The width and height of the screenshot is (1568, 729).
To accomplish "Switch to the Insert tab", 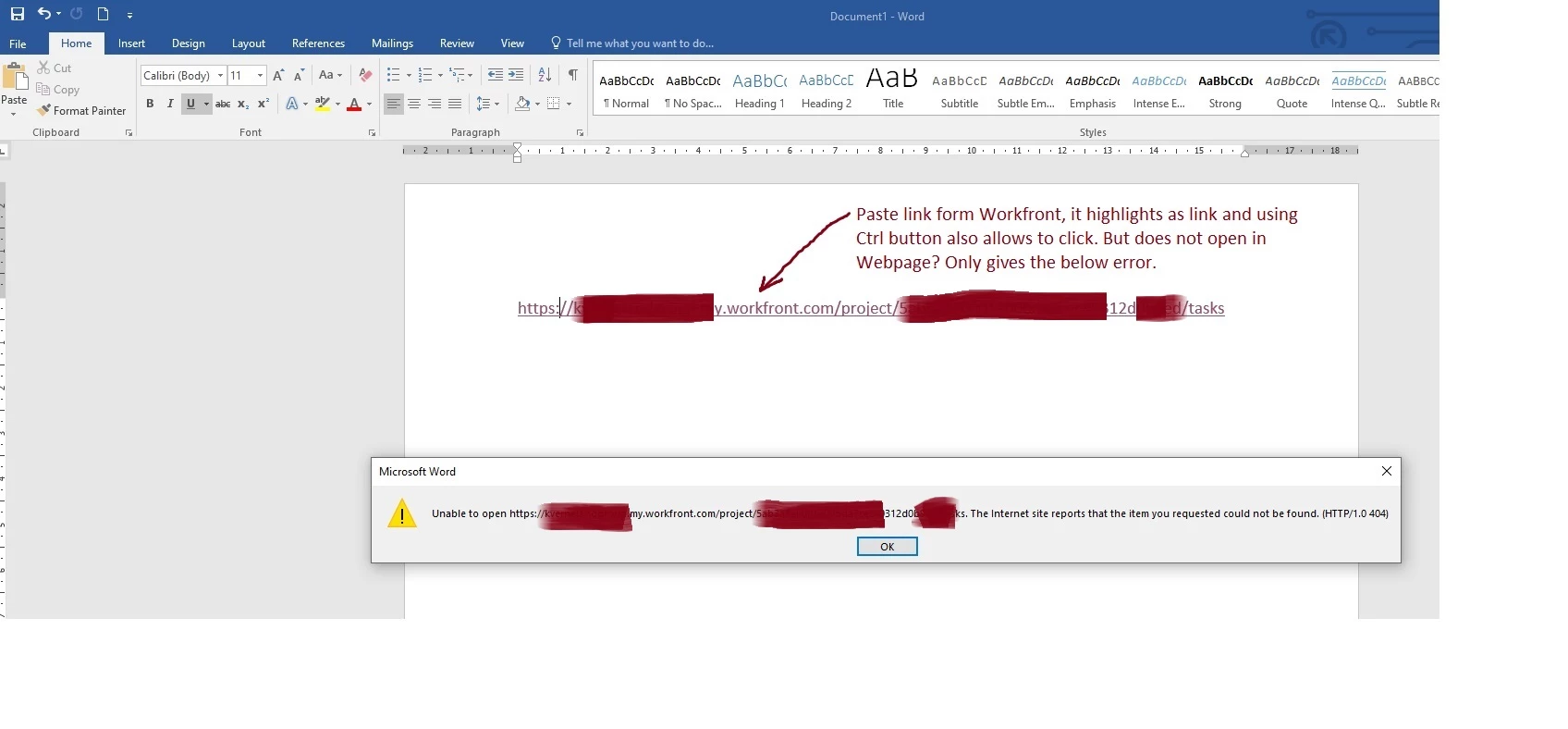I will 131,43.
